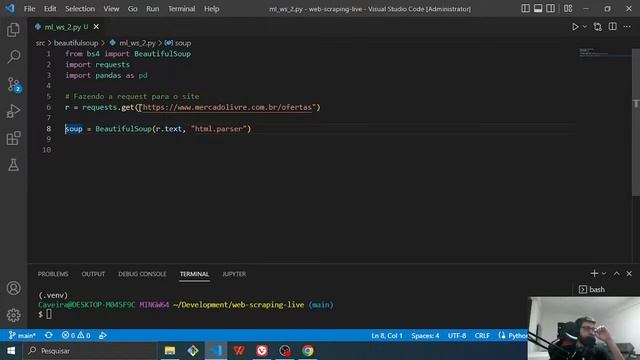Open the View menu
The width and height of the screenshot is (640, 360).
point(111,9)
